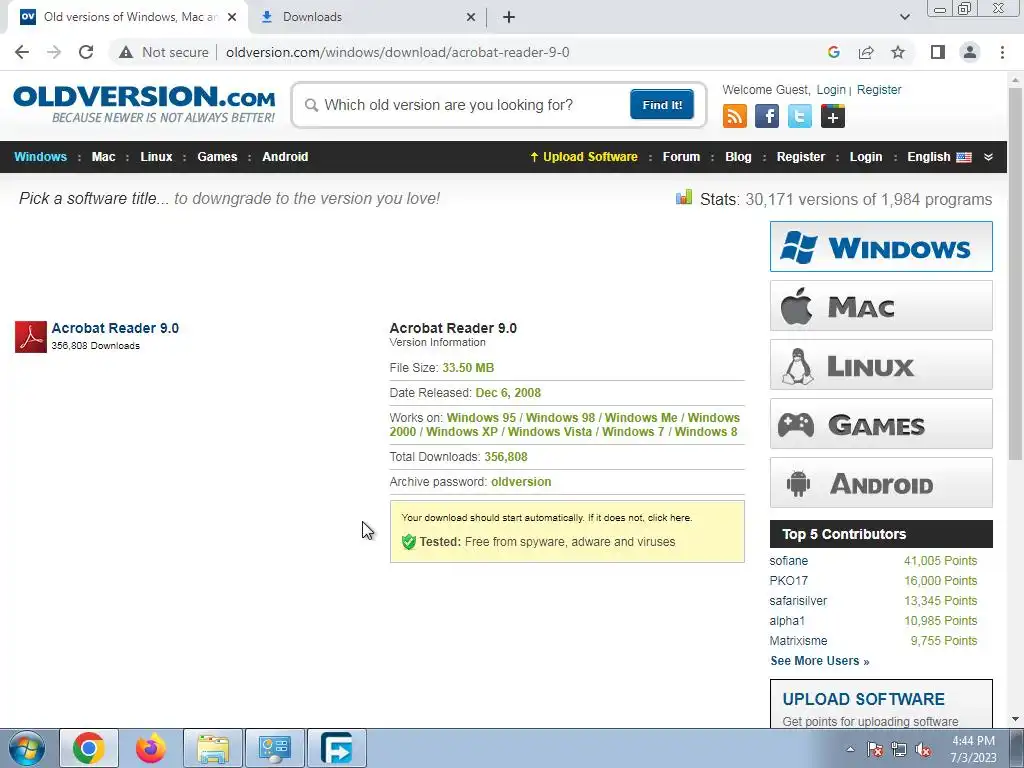The image size is (1024, 768).
Task: Open the Chrome three-dot menu
Action: 1002,52
